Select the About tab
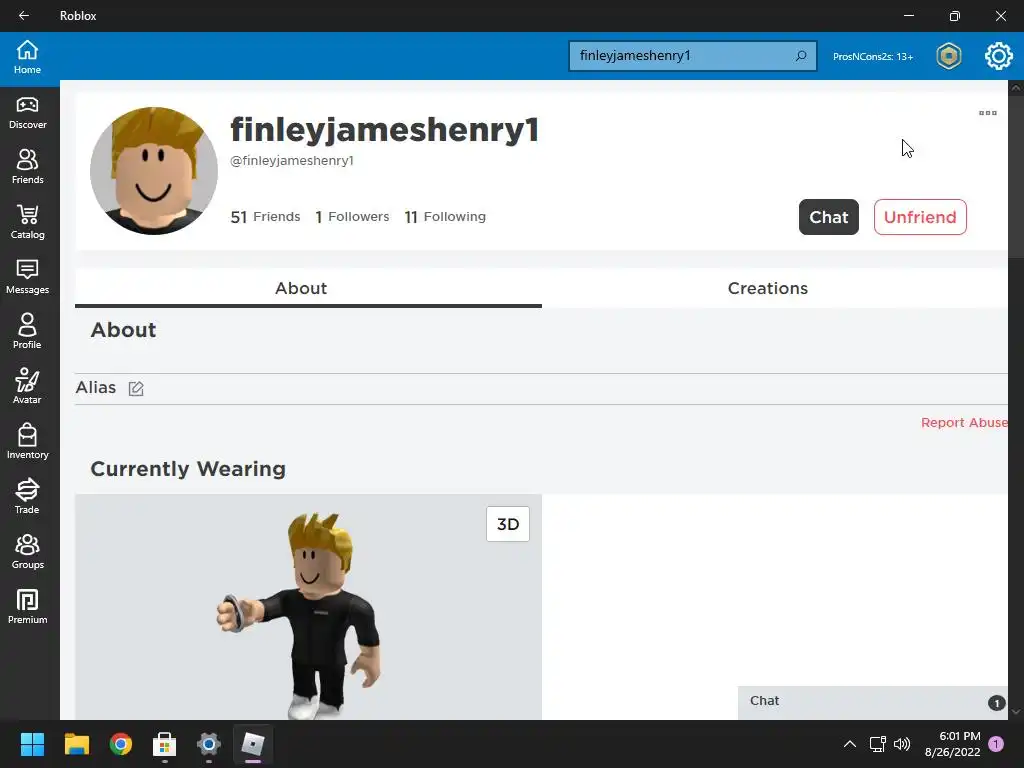This screenshot has height=768, width=1024. pos(301,288)
